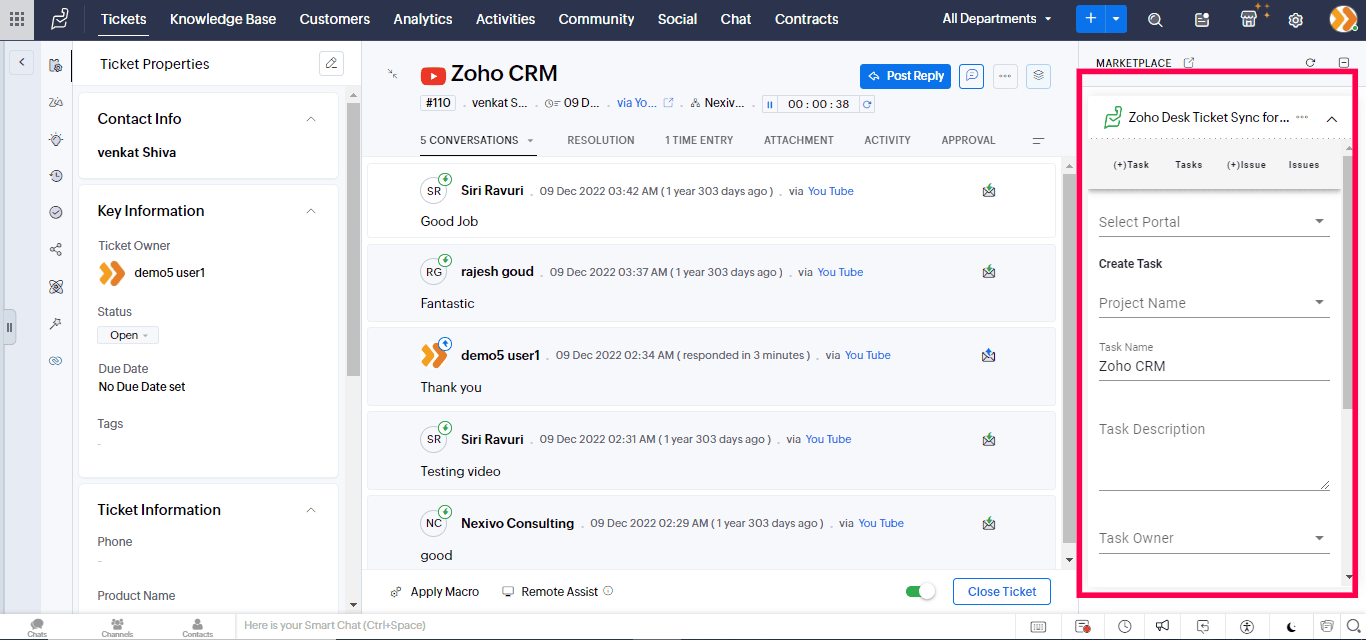Expand the 5 Conversations filter arrow
This screenshot has height=640, width=1366.
tap(531, 141)
